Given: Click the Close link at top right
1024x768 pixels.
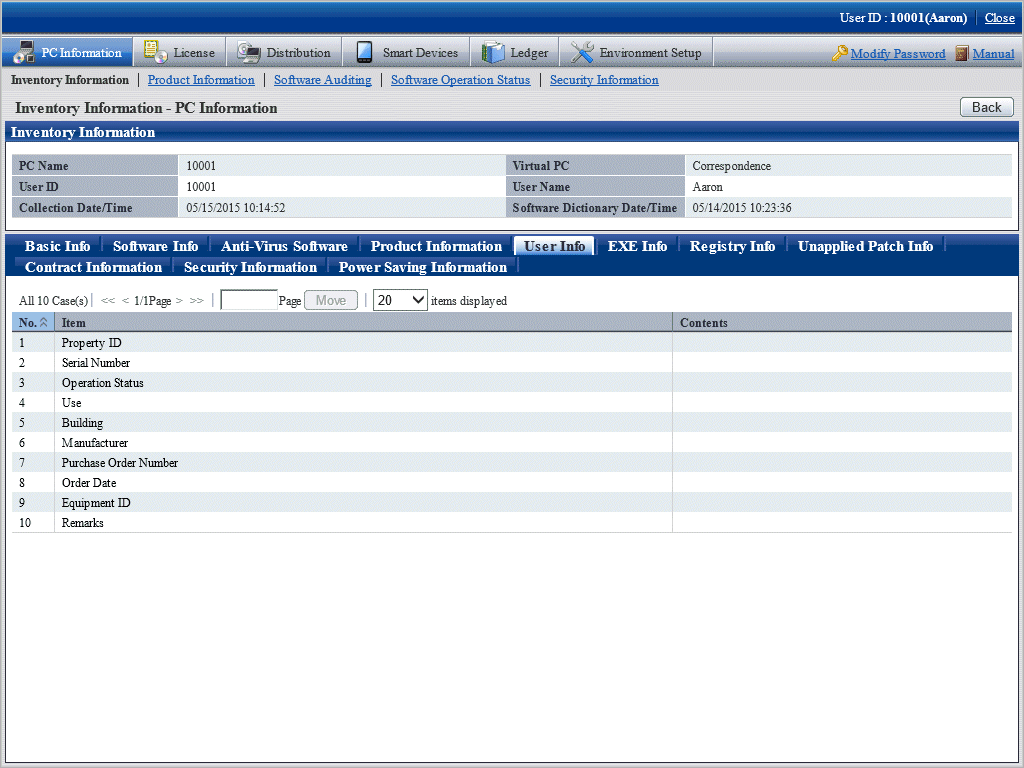Looking at the screenshot, I should pos(999,18).
